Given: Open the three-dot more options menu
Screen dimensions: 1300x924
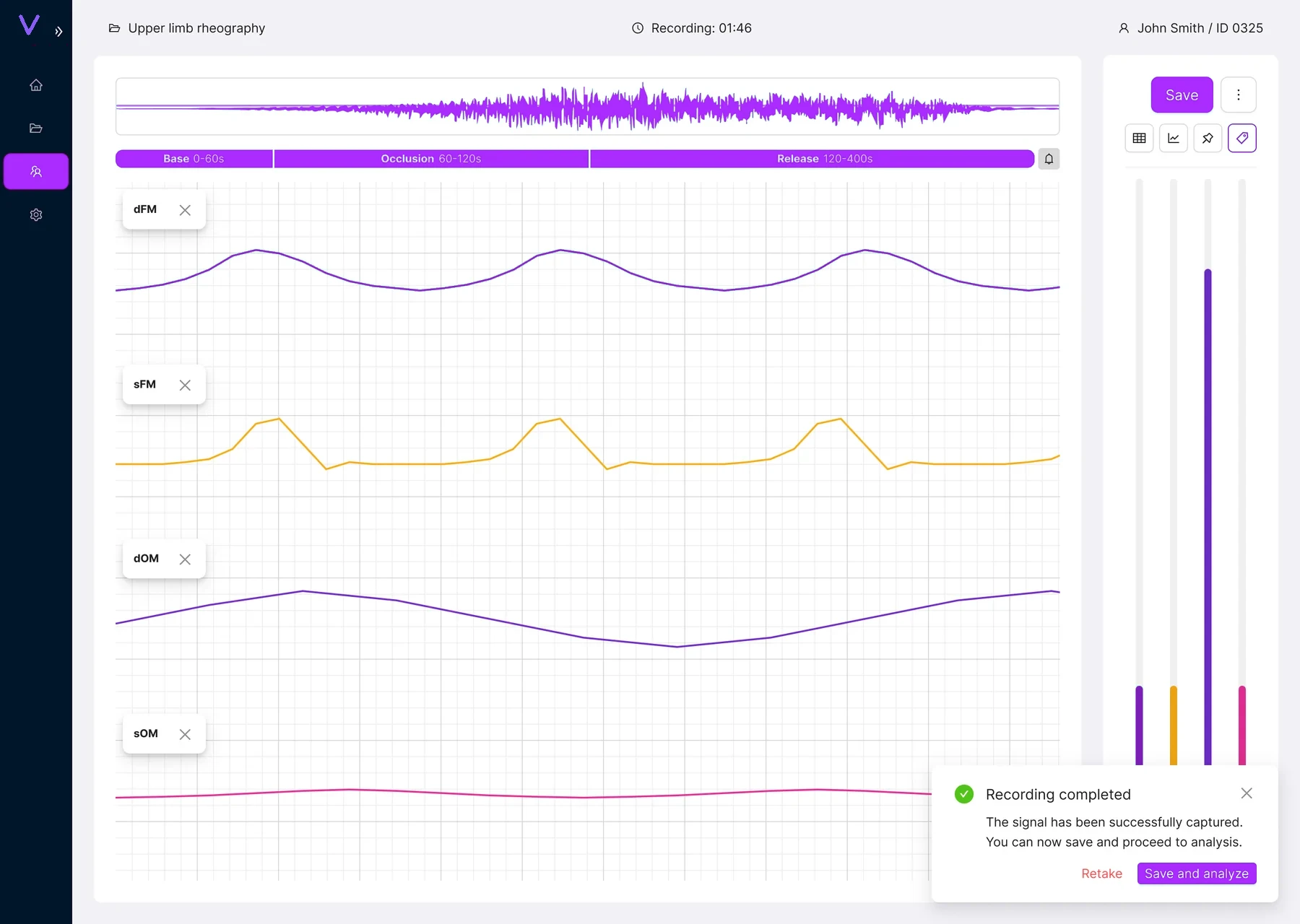Looking at the screenshot, I should (1239, 95).
